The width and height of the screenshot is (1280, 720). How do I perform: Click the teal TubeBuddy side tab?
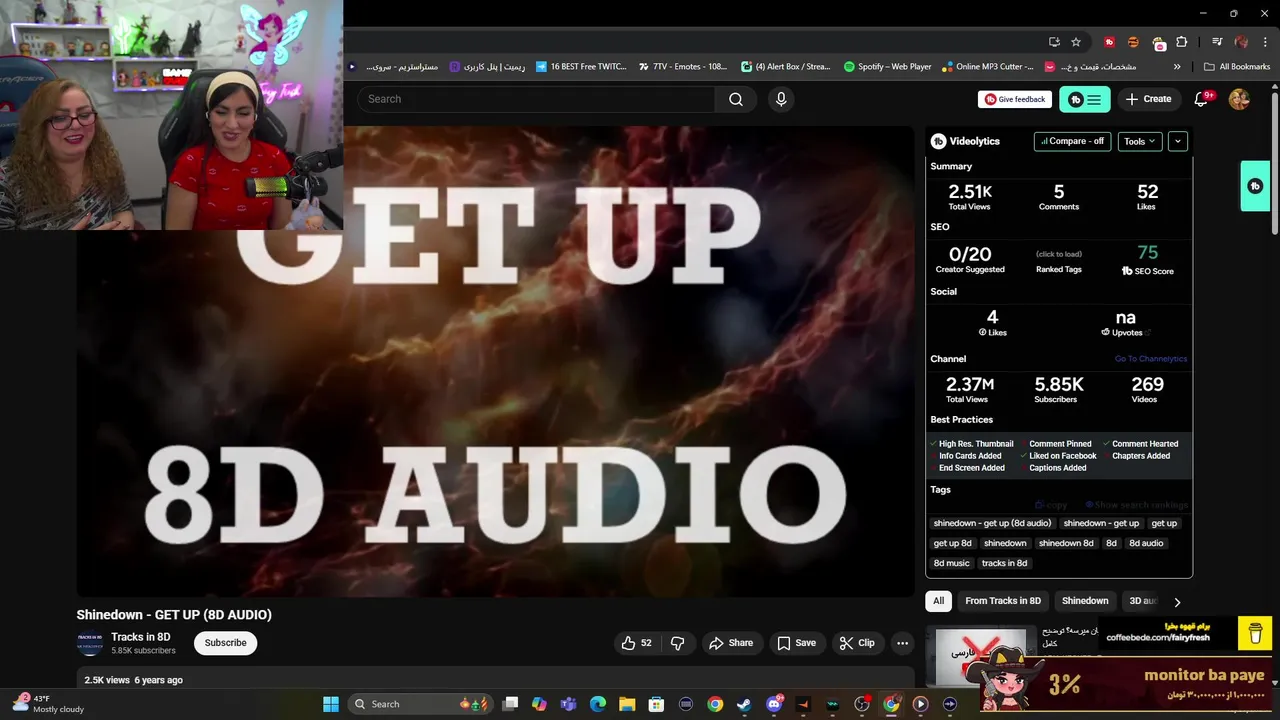[x=1255, y=186]
